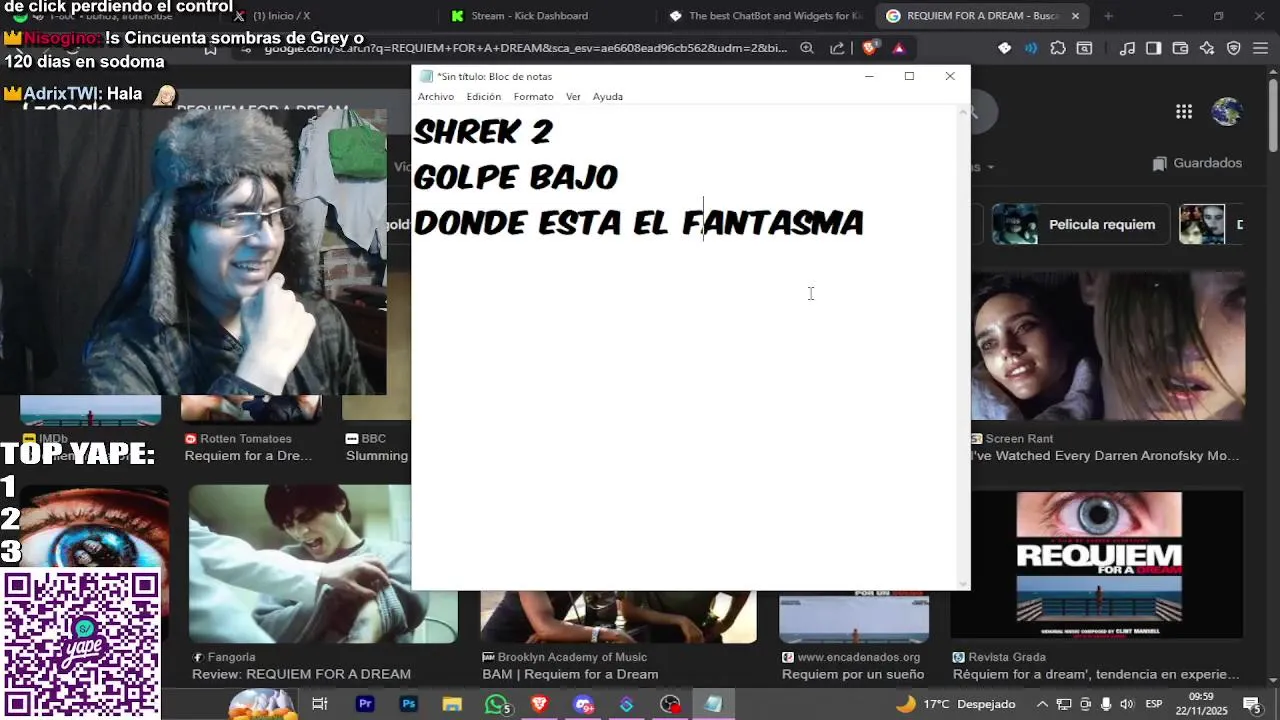This screenshot has height=720, width=1280.
Task: Switch ESP keyboard language indicator
Action: pyautogui.click(x=1154, y=704)
